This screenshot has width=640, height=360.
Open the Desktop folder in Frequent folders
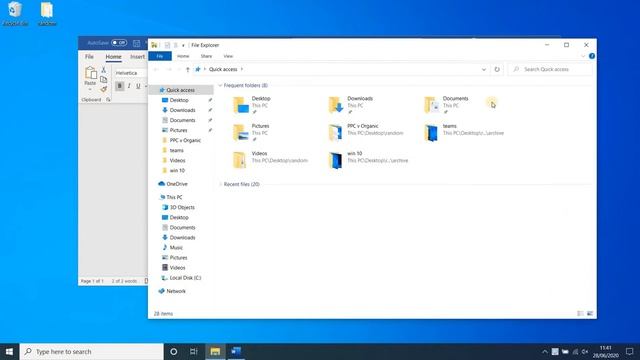click(252, 105)
